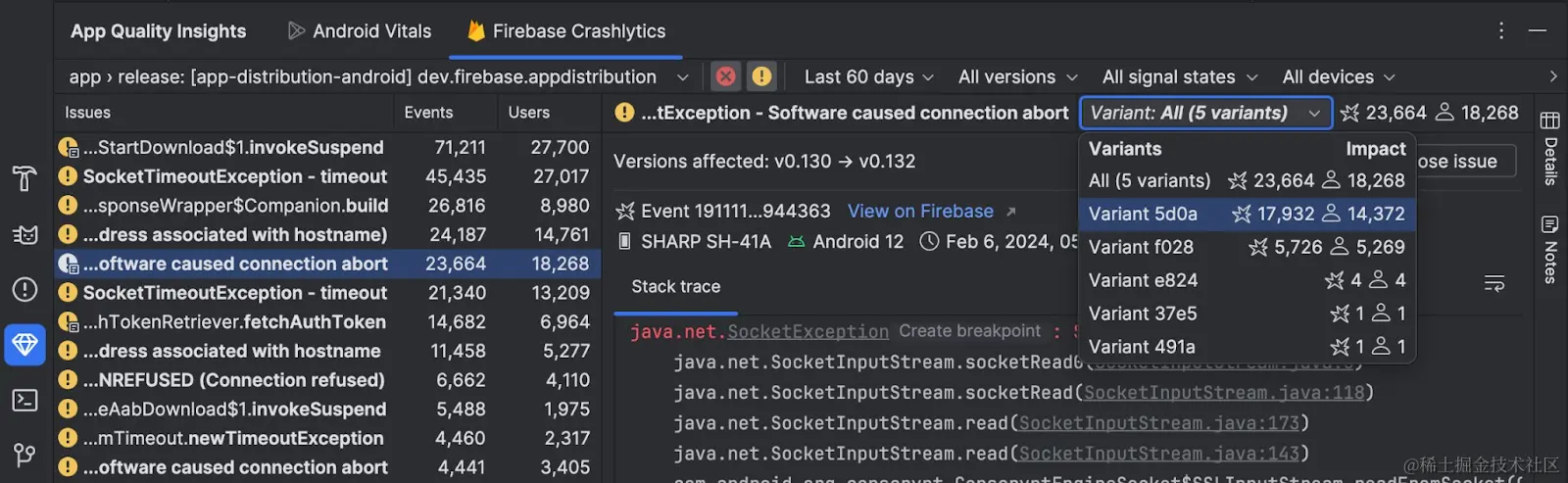
Task: Click the event star icon beside Event 191111
Action: tap(624, 212)
